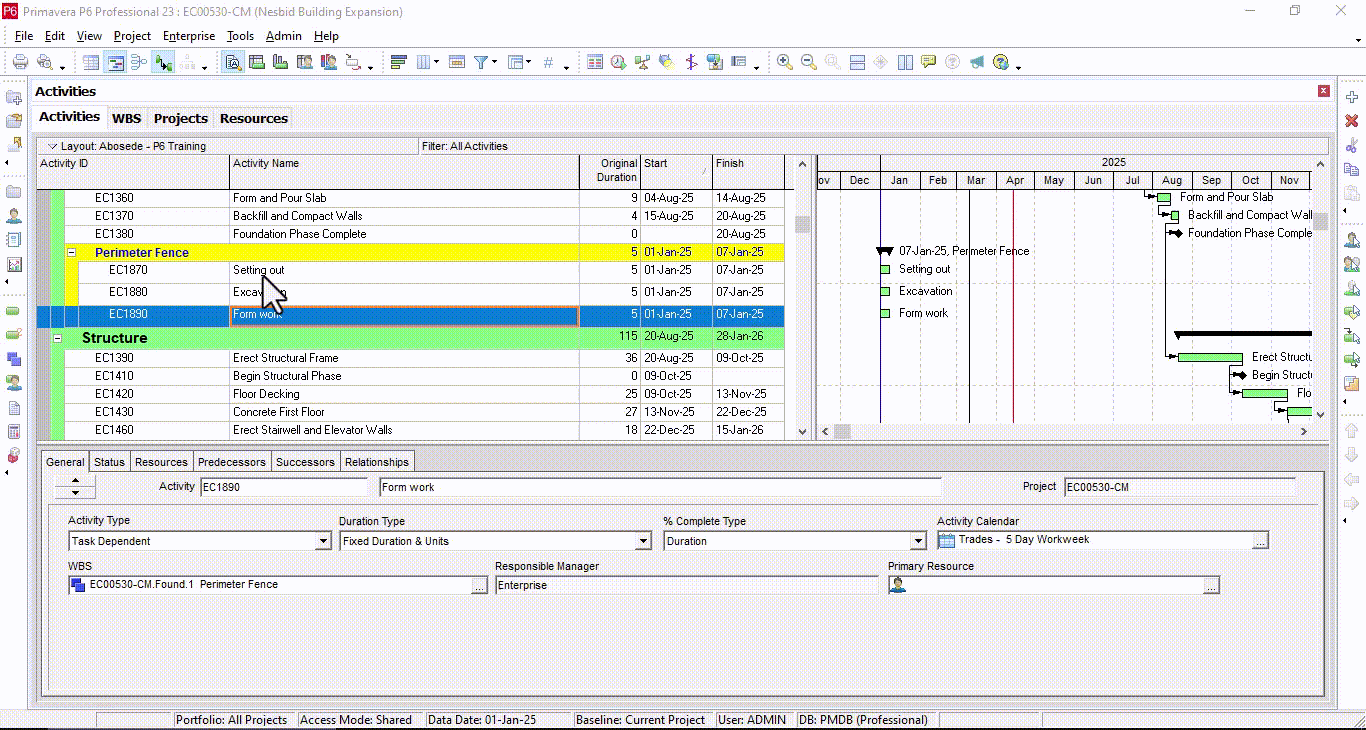This screenshot has height=730, width=1366.
Task: Show the Activity Table view icon
Action: click(x=91, y=62)
